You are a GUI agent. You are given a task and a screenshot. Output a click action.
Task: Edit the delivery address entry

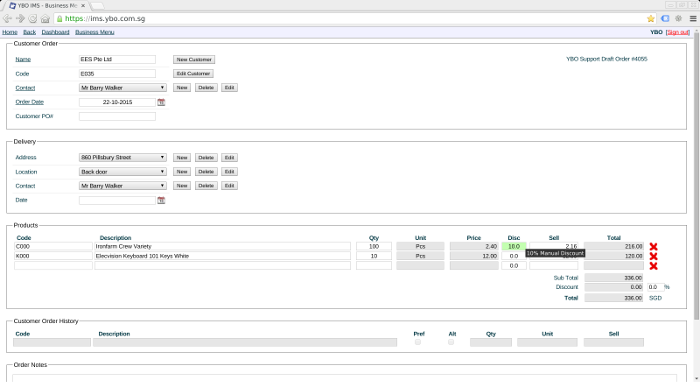pos(229,158)
